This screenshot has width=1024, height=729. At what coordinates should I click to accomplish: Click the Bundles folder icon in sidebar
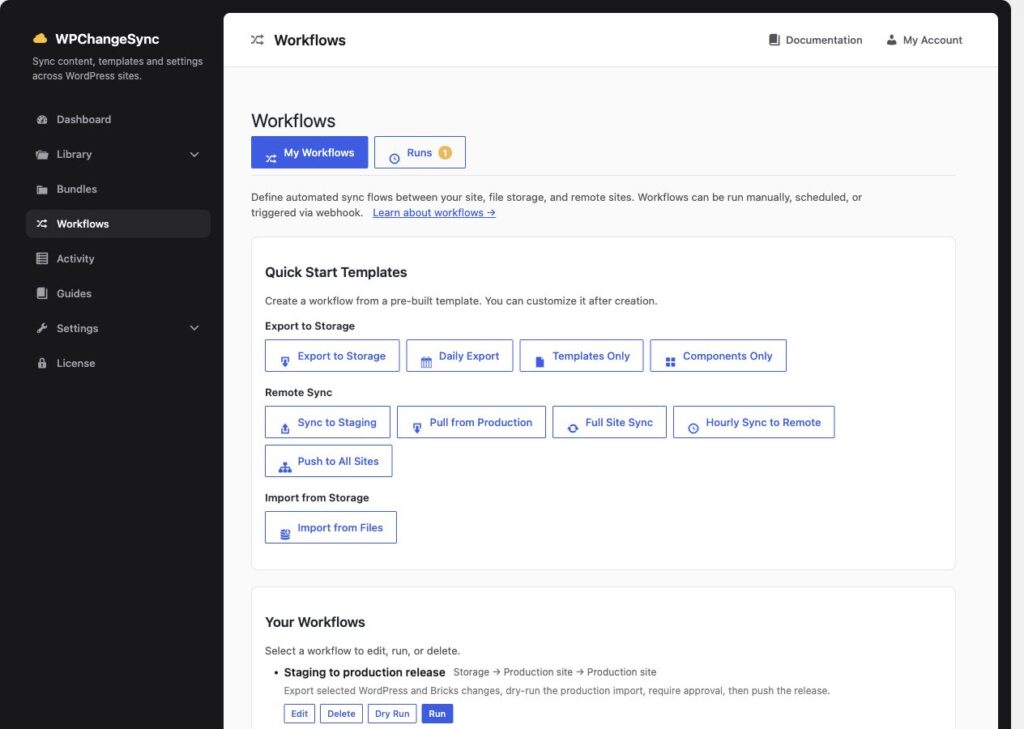pos(42,189)
